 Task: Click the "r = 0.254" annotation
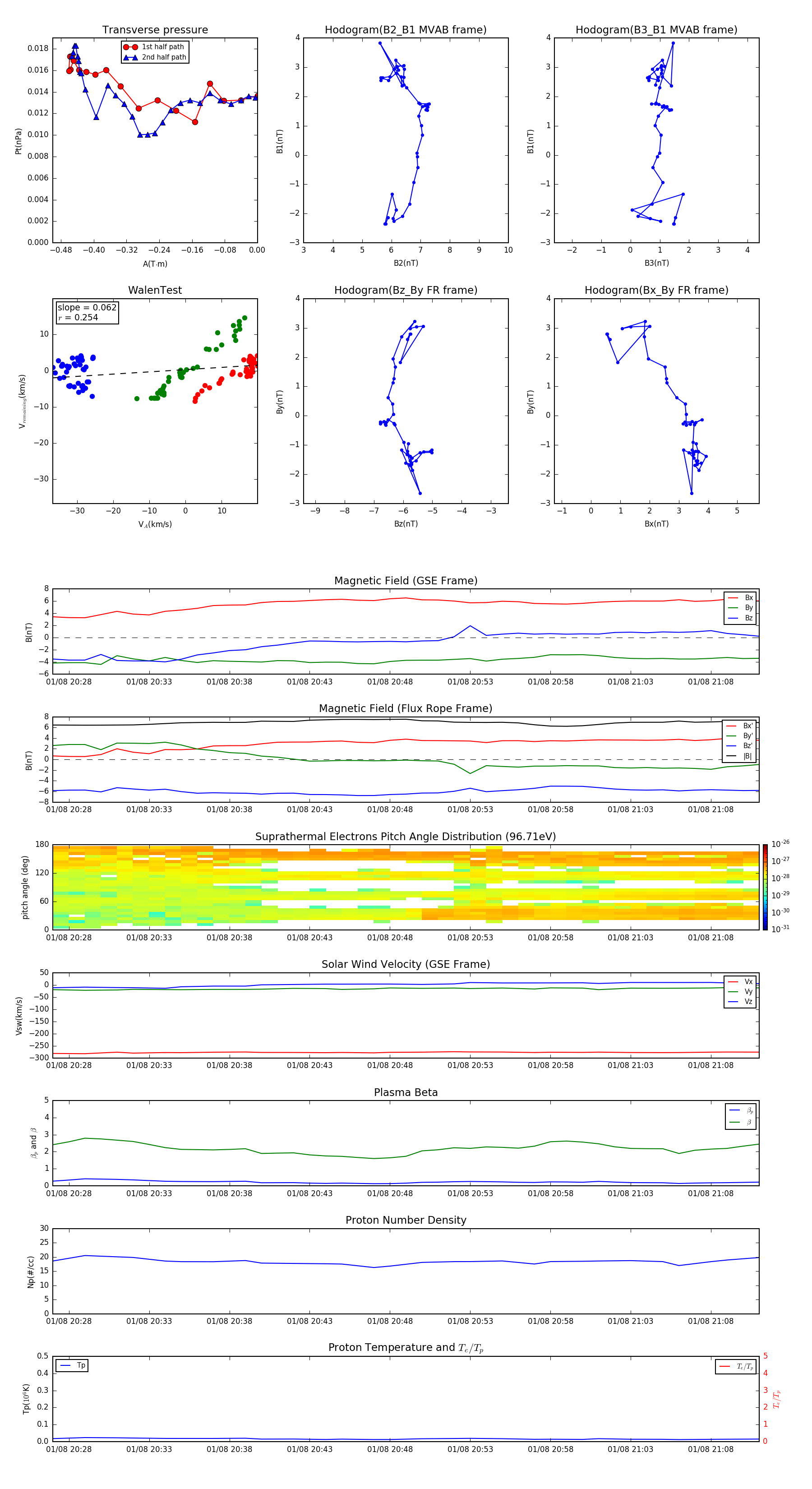click(78, 317)
